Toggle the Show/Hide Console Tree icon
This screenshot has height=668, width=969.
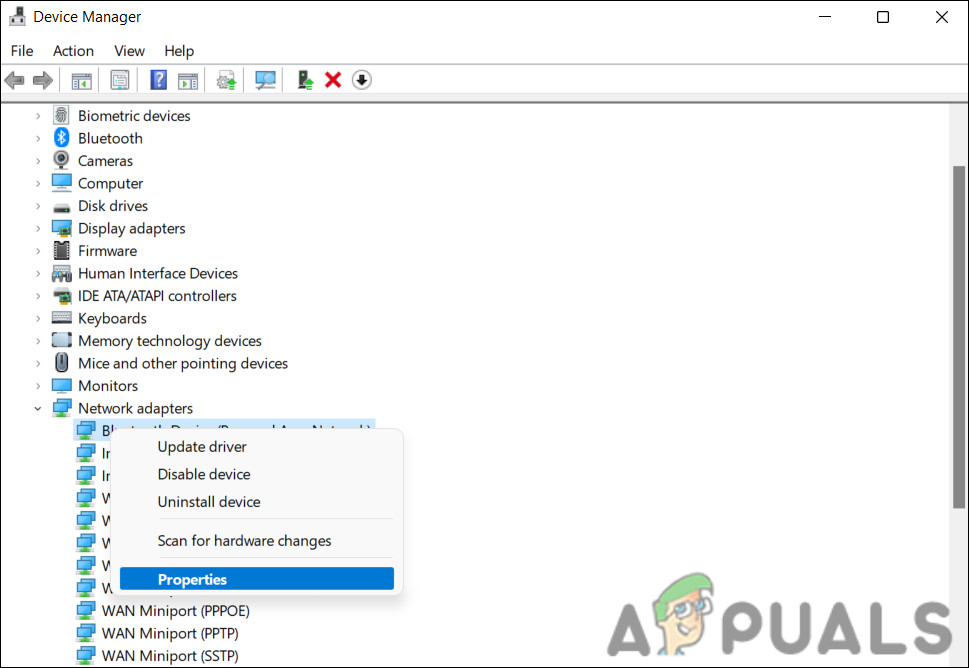[x=81, y=80]
